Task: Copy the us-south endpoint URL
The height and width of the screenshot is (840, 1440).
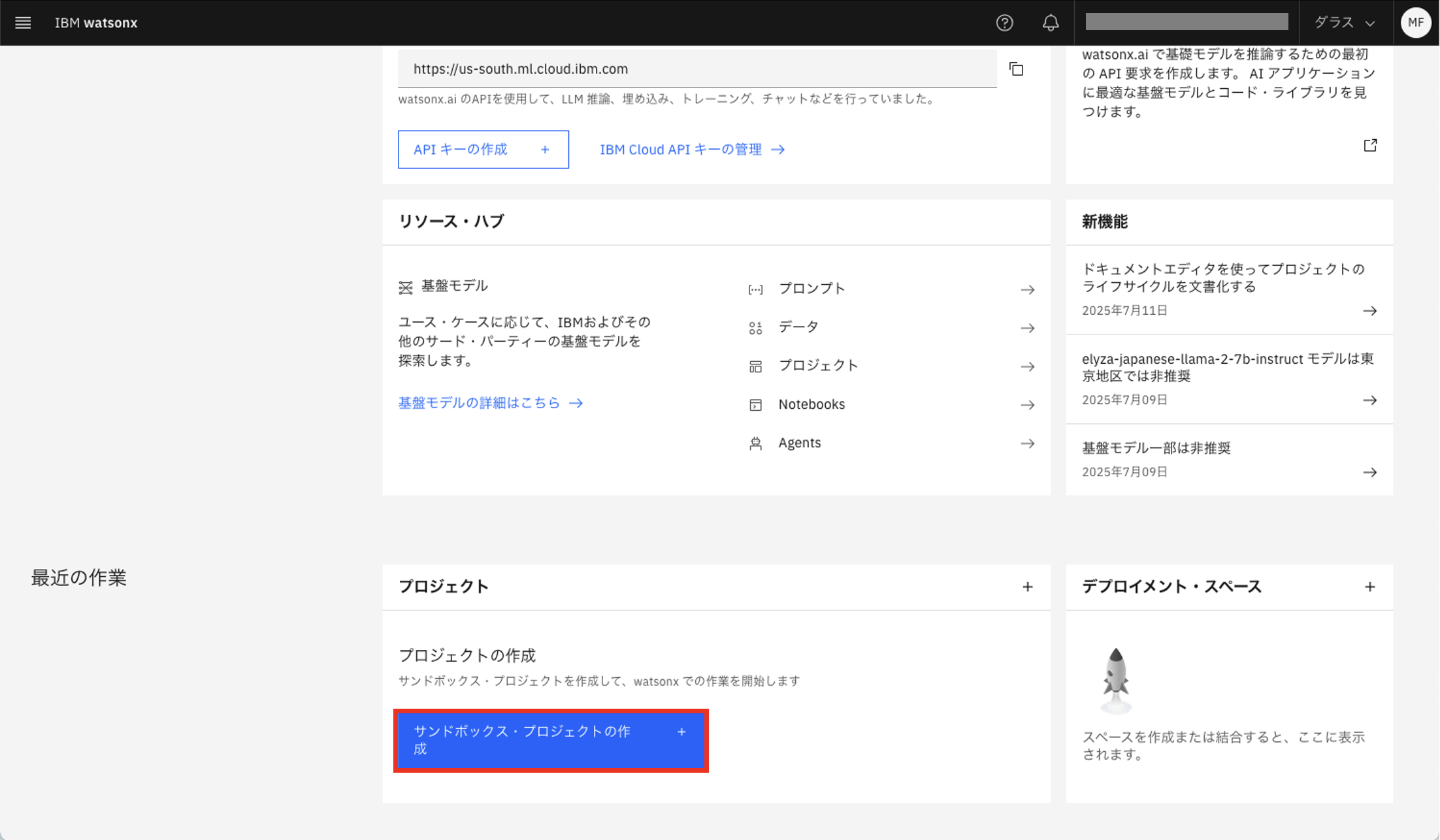Action: 1016,69
